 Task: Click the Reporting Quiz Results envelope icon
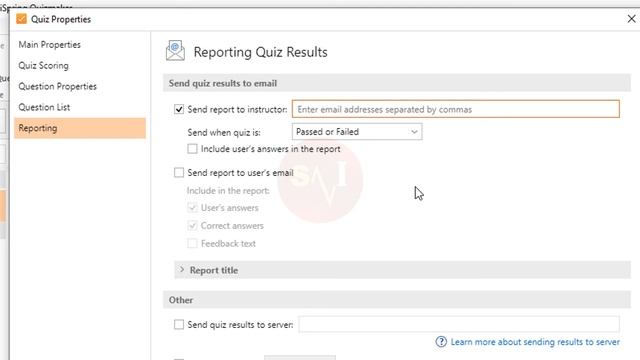coord(175,51)
